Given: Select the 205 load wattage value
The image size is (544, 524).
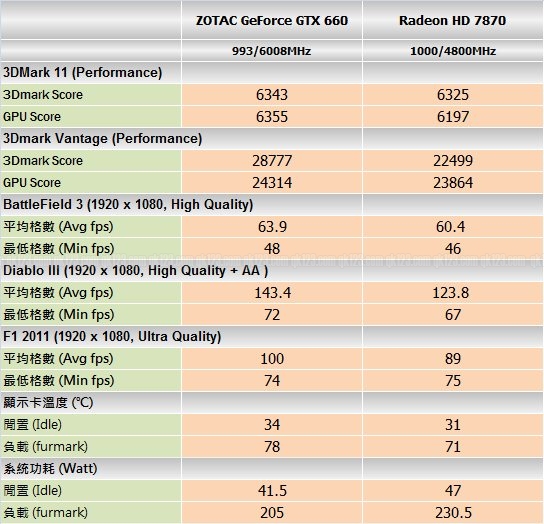Looking at the screenshot, I should click(x=272, y=513).
